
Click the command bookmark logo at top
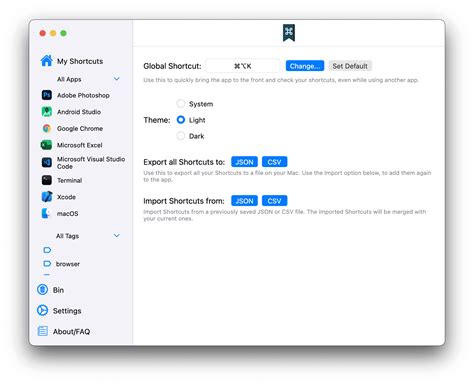coord(289,33)
